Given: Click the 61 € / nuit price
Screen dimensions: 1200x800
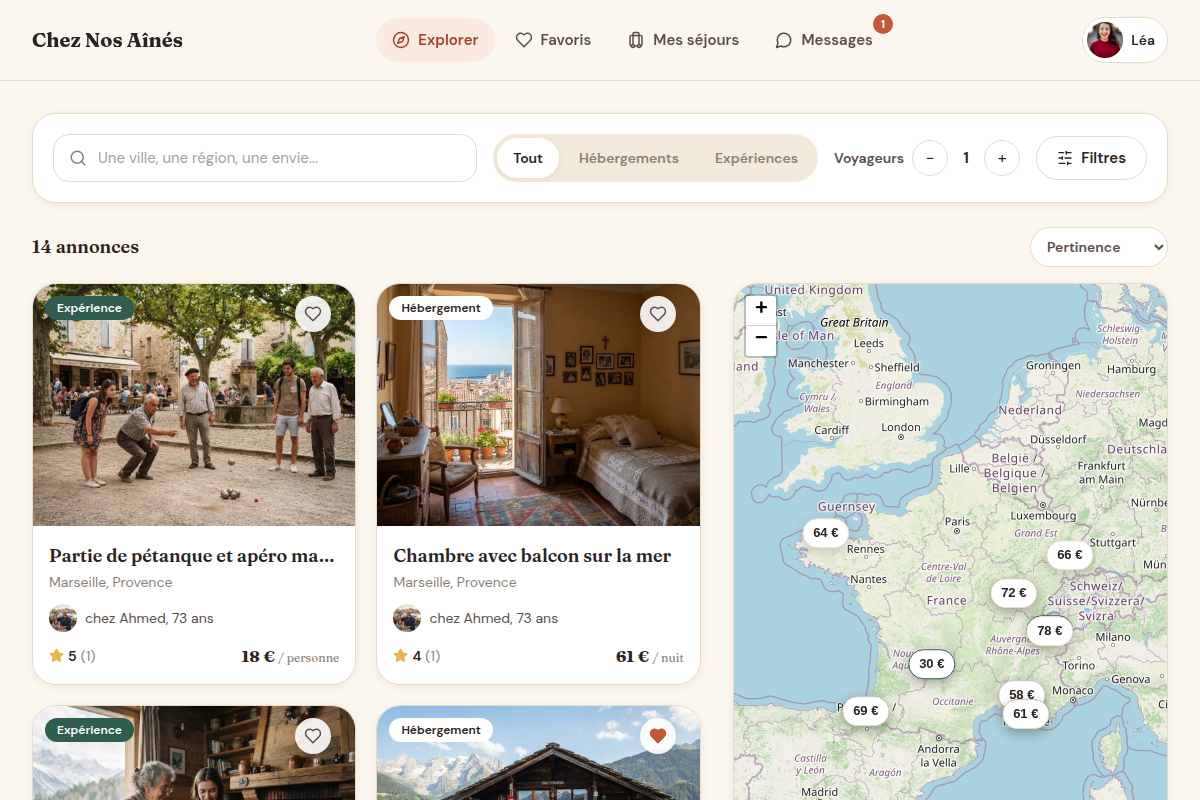Looking at the screenshot, I should [650, 657].
